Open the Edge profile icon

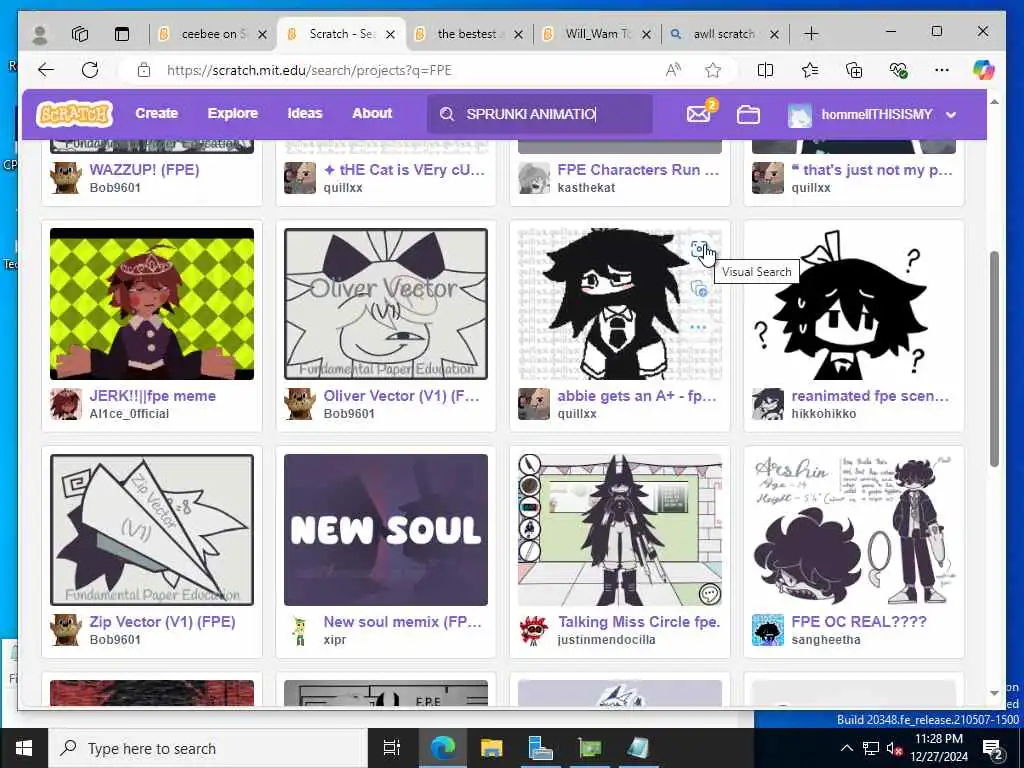coord(40,34)
